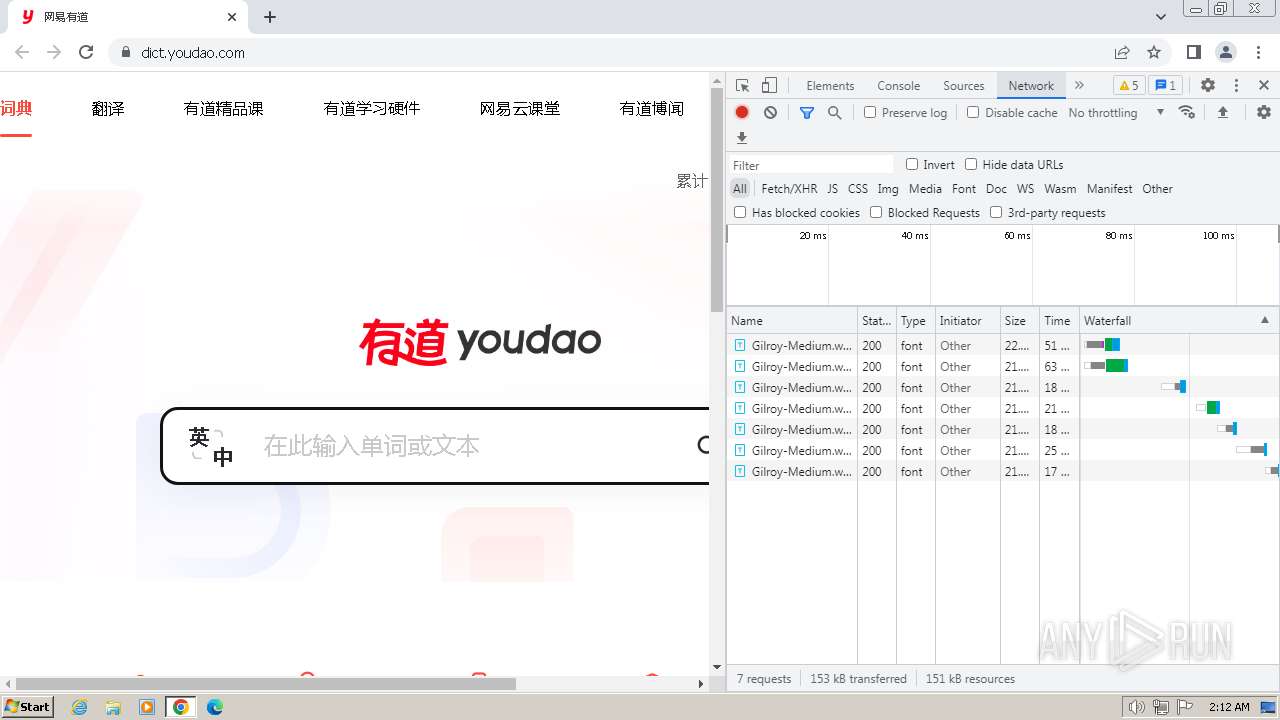Open the 网易云课堂 navigation link

coord(519,108)
